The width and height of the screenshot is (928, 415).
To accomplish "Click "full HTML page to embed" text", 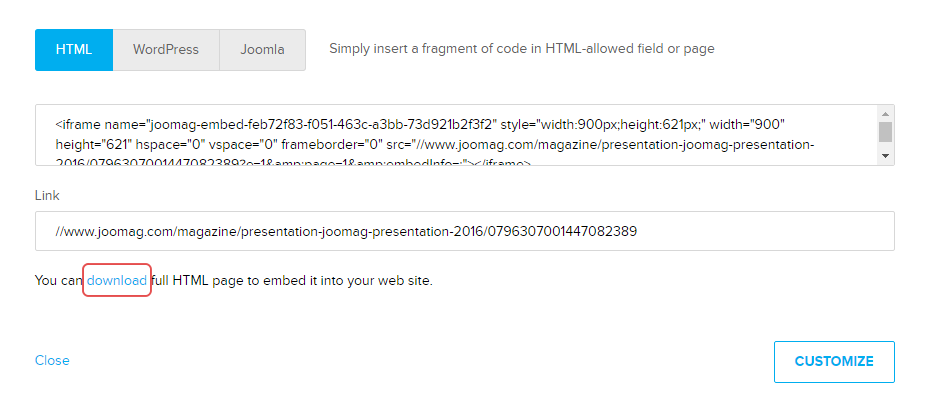I will (x=292, y=281).
